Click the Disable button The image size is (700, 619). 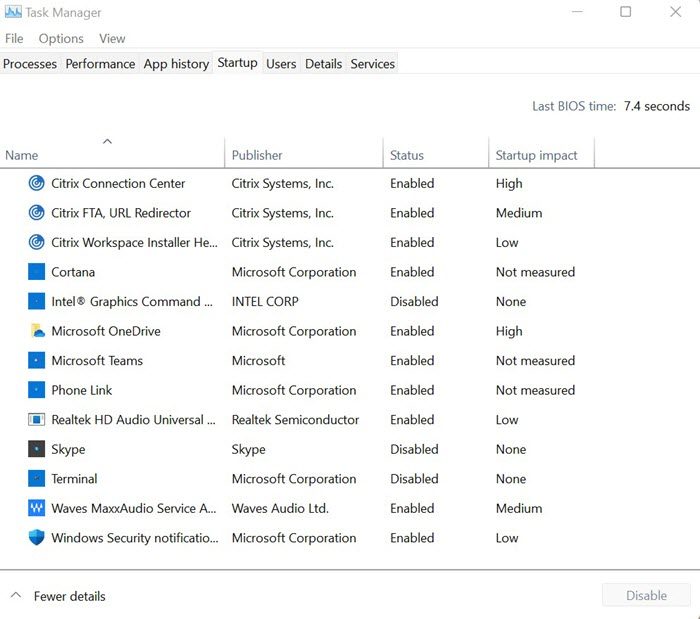tap(646, 595)
